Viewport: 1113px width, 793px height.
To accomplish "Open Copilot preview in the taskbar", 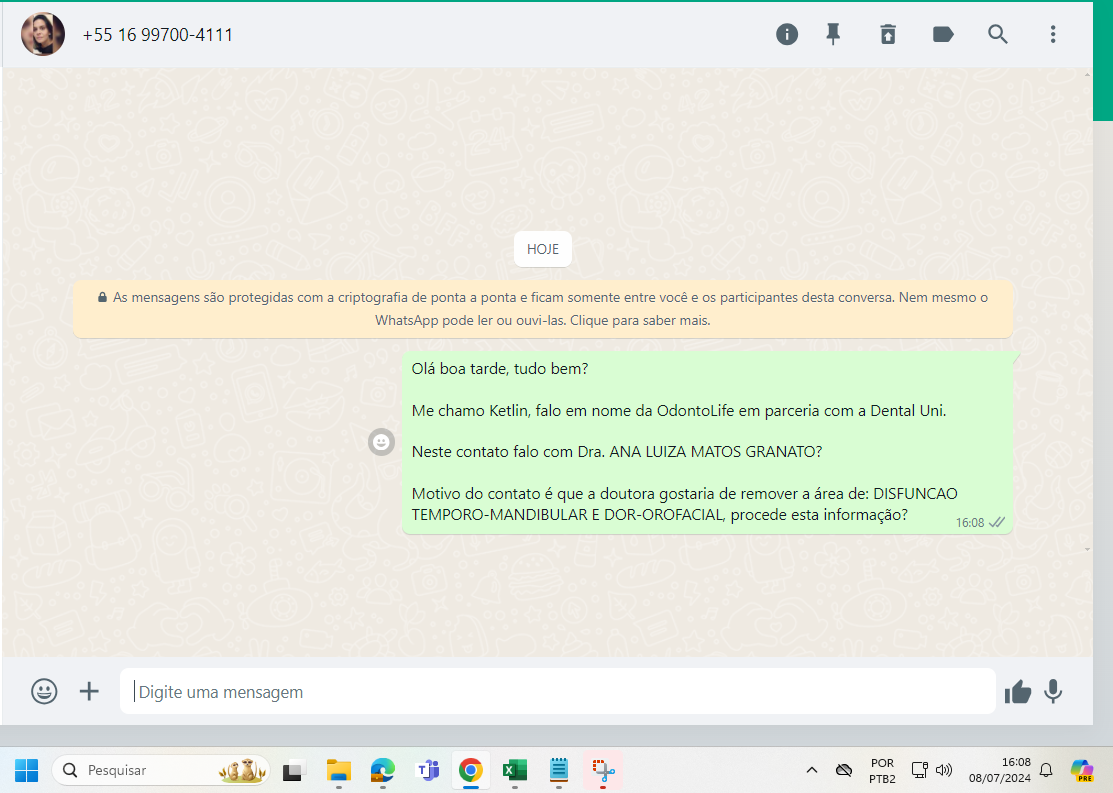I will [1082, 770].
